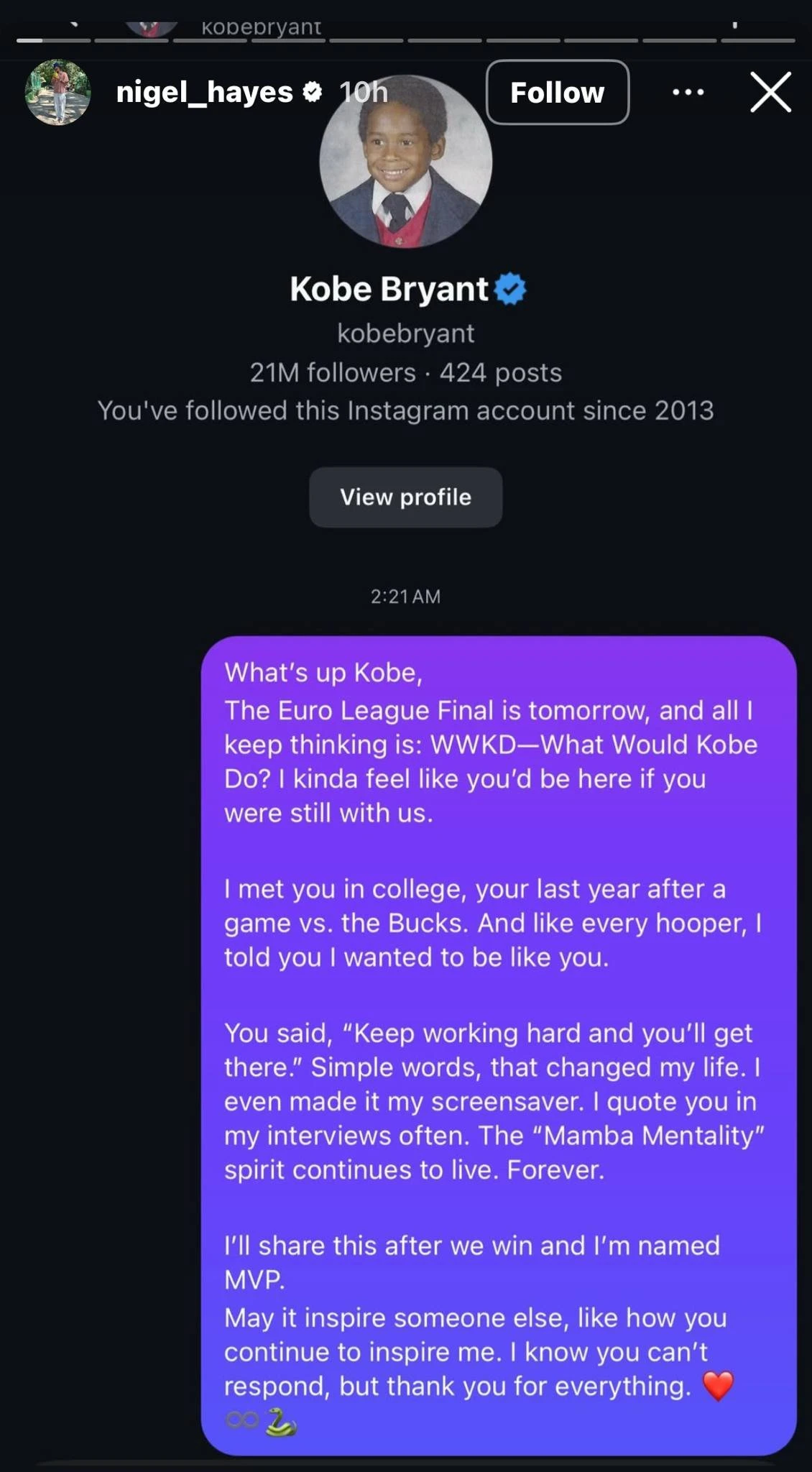Click the blue verified badge beside Kobe Bryant
This screenshot has height=1472, width=812.
coord(510,289)
